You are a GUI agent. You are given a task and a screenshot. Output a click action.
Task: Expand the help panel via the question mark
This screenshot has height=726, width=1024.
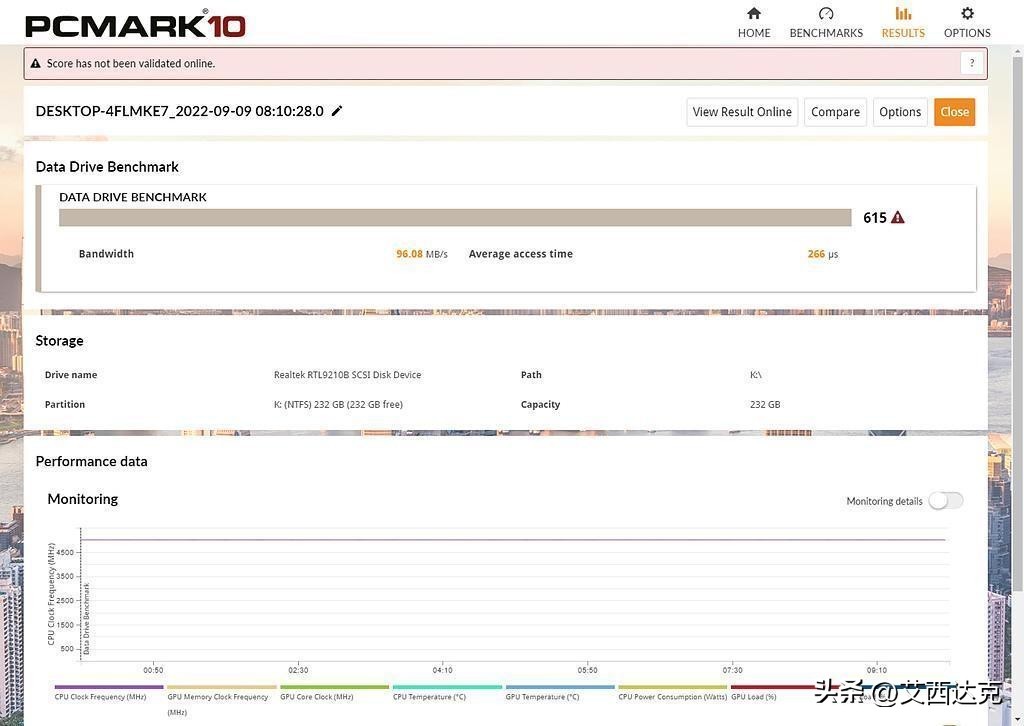coord(971,62)
